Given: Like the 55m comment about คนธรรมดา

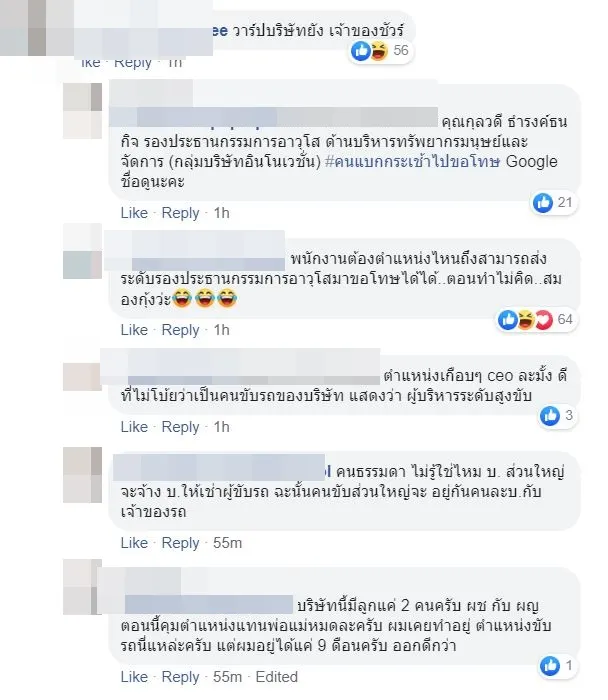Looking at the screenshot, I should (x=134, y=543).
